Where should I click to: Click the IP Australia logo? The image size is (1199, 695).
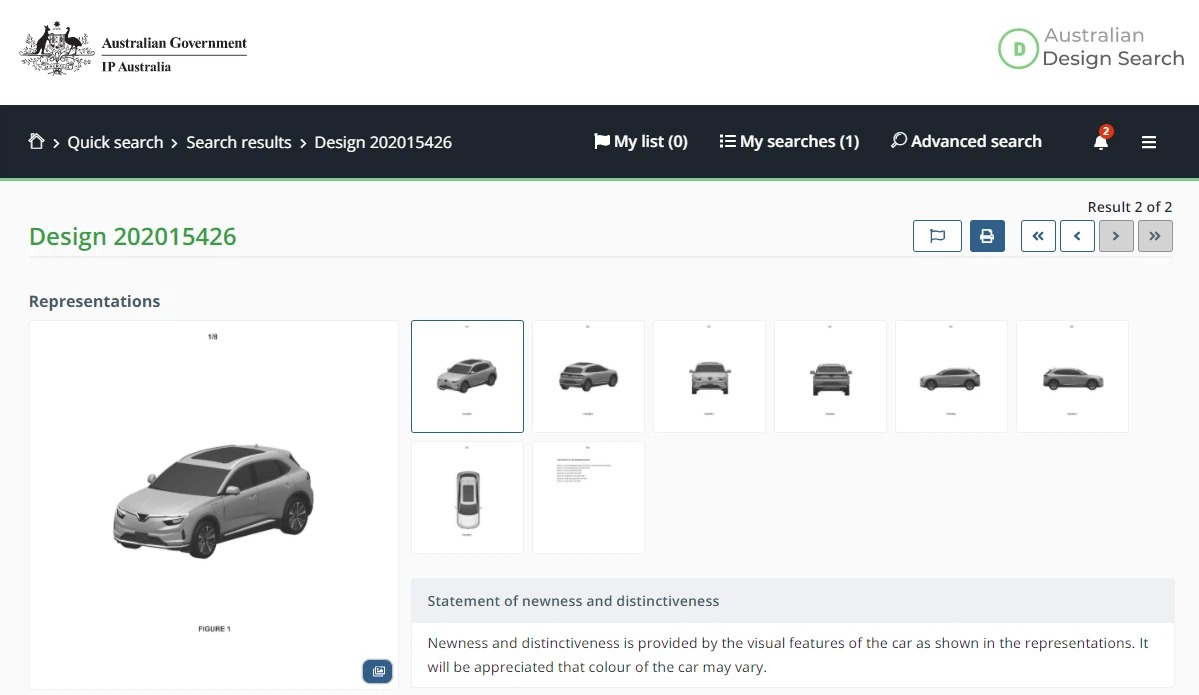pos(131,50)
